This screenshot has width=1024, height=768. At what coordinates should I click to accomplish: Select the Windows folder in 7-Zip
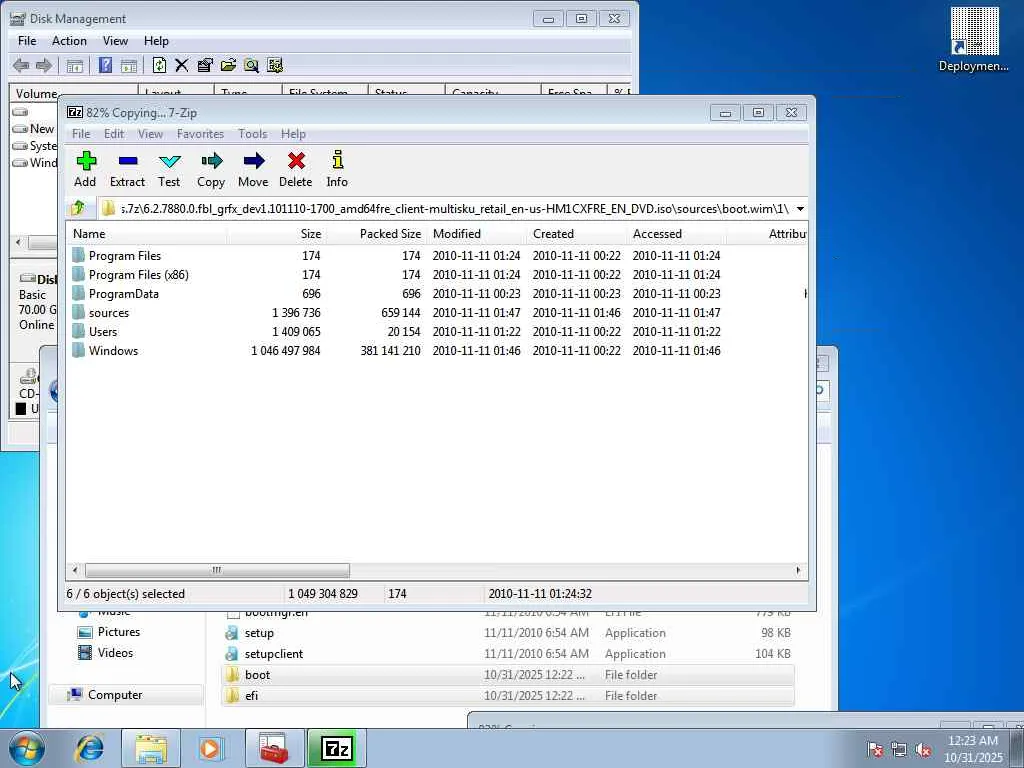pos(436,350)
